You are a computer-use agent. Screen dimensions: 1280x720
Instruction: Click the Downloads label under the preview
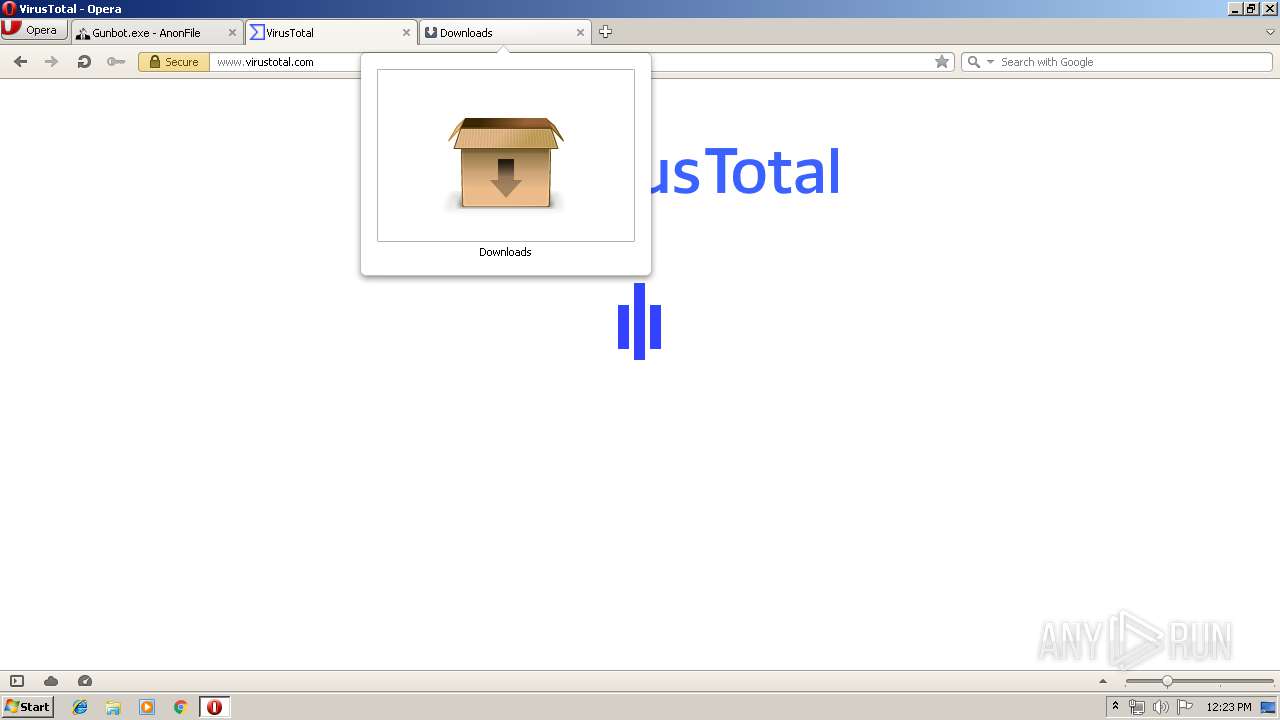pyautogui.click(x=505, y=252)
